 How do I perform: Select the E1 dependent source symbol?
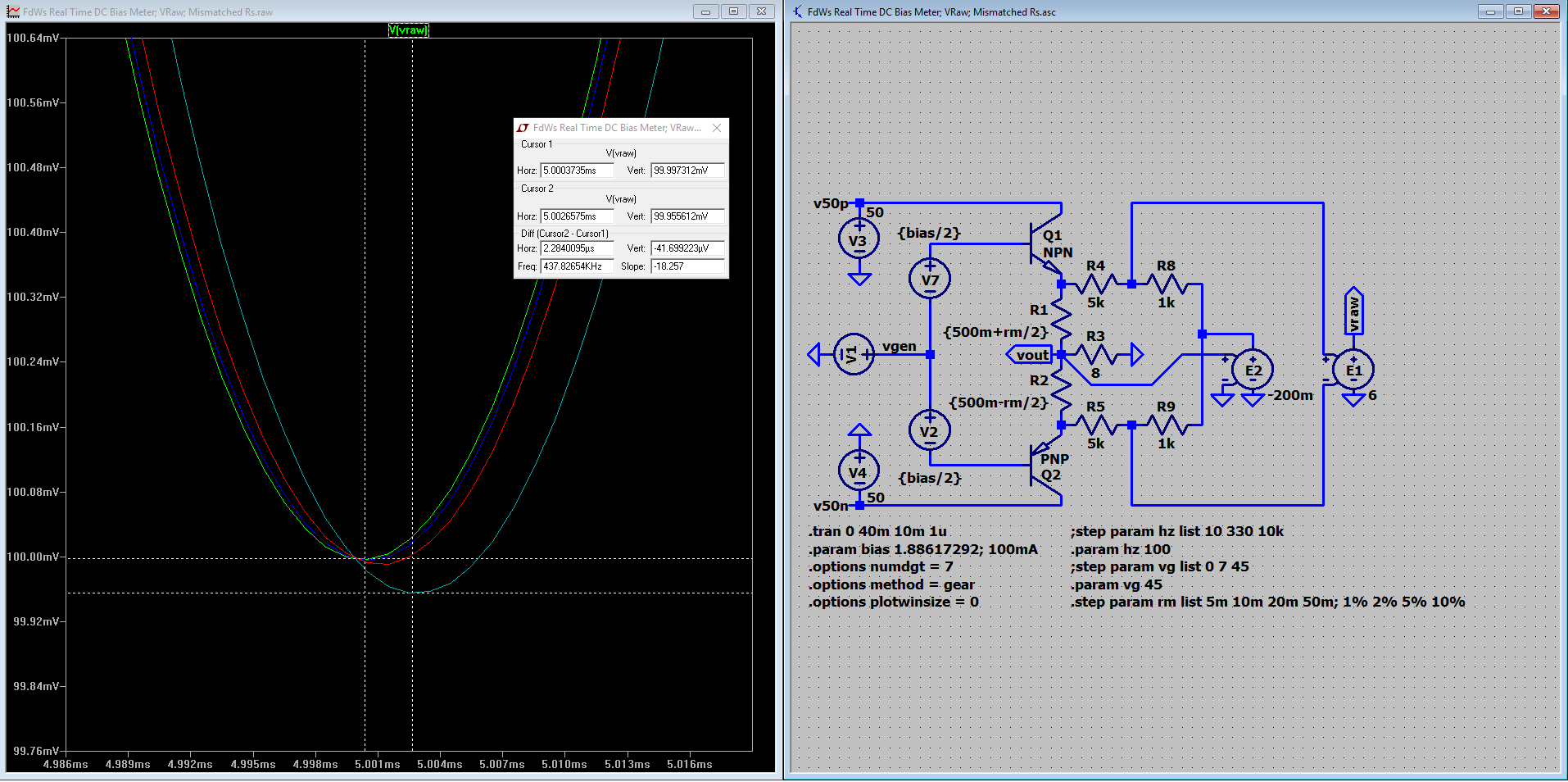coord(1353,370)
